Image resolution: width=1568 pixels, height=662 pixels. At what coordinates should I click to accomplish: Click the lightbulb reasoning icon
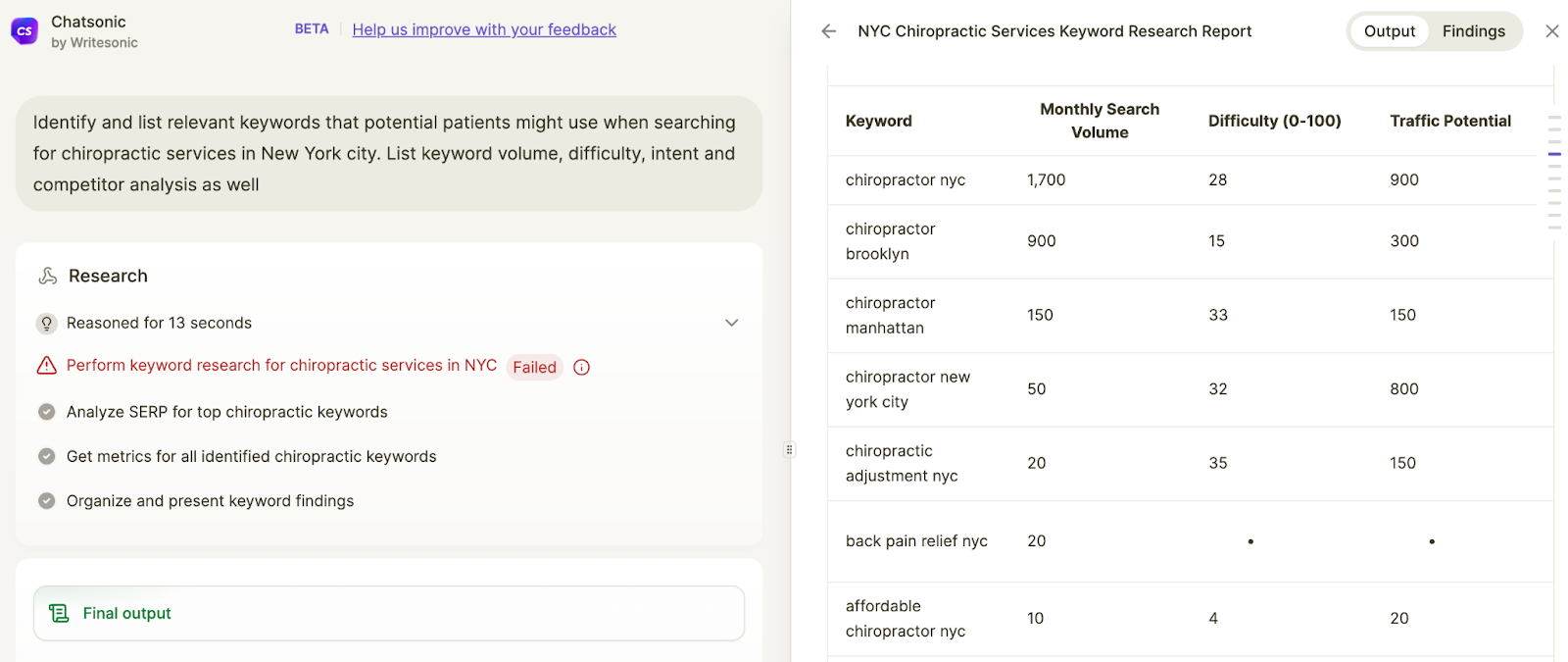click(x=46, y=324)
